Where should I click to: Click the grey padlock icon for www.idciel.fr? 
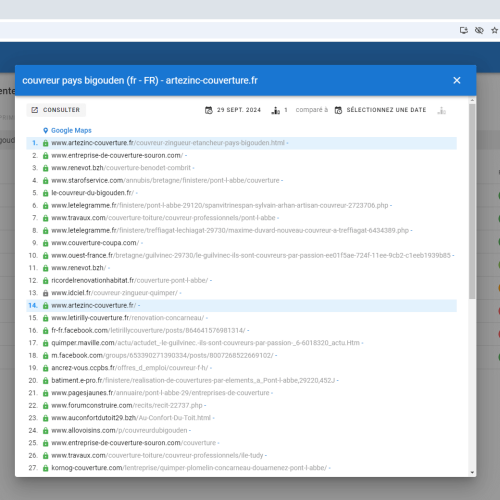(x=46, y=293)
